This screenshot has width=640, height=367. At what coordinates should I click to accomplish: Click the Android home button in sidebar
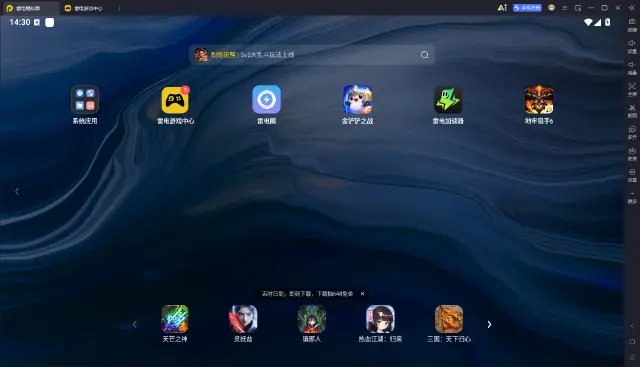[632, 341]
